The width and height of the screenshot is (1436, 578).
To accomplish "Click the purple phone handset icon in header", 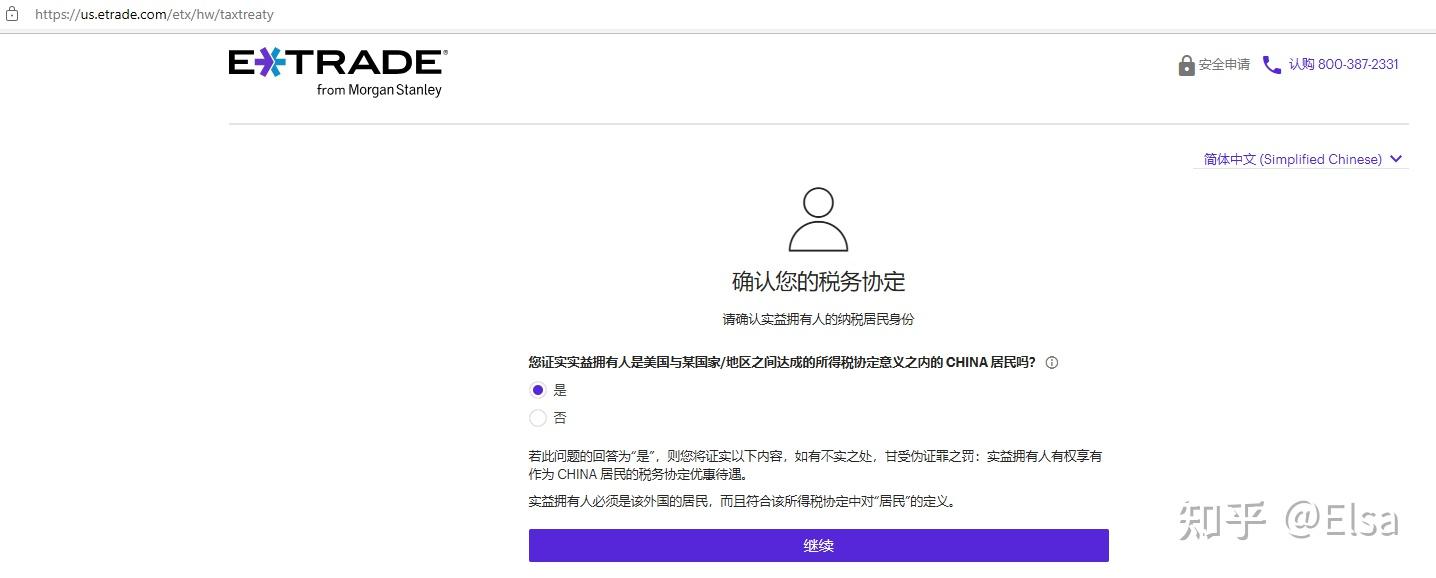I will click(1271, 64).
